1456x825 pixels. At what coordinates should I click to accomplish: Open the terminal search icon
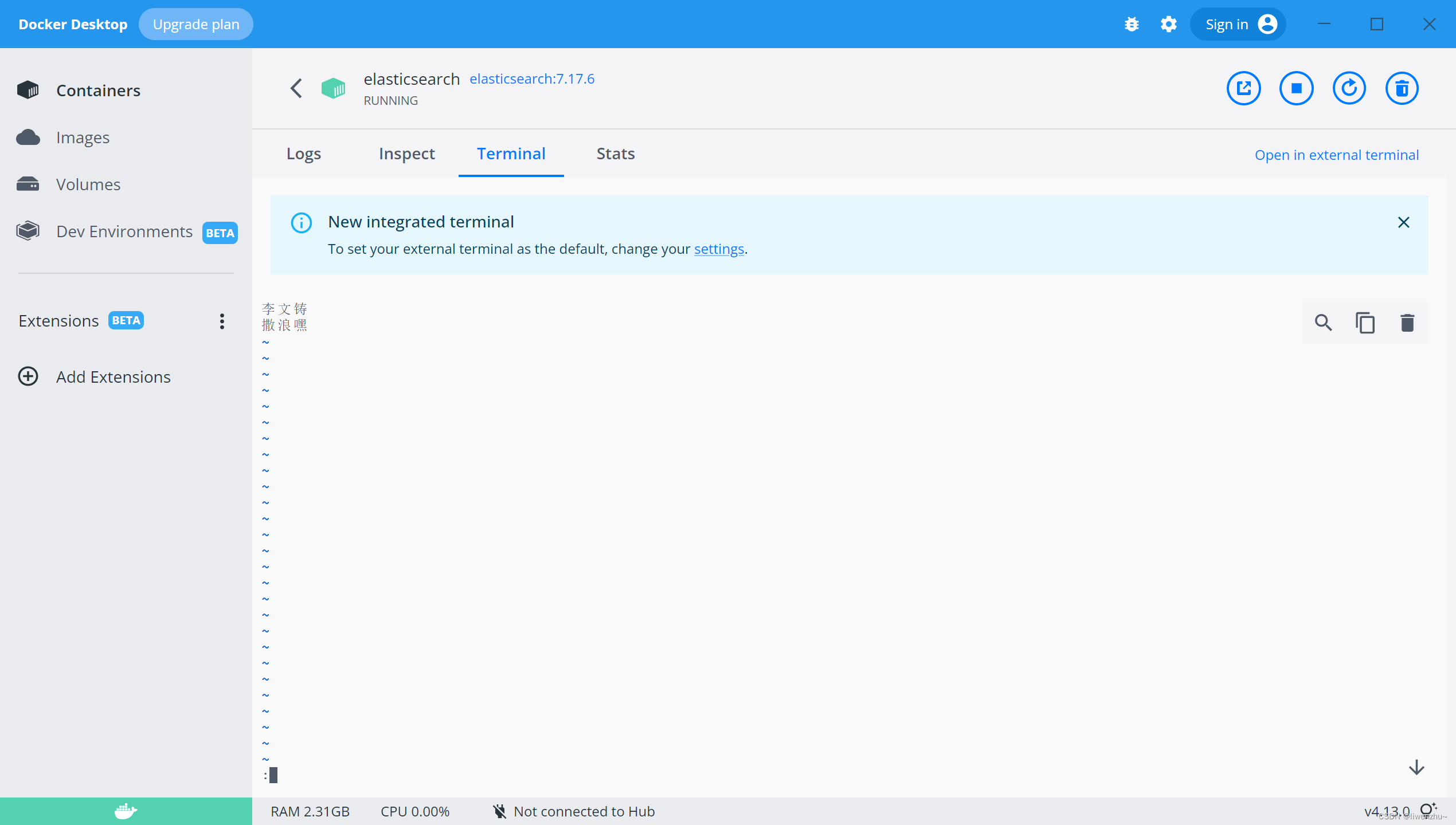[1323, 323]
